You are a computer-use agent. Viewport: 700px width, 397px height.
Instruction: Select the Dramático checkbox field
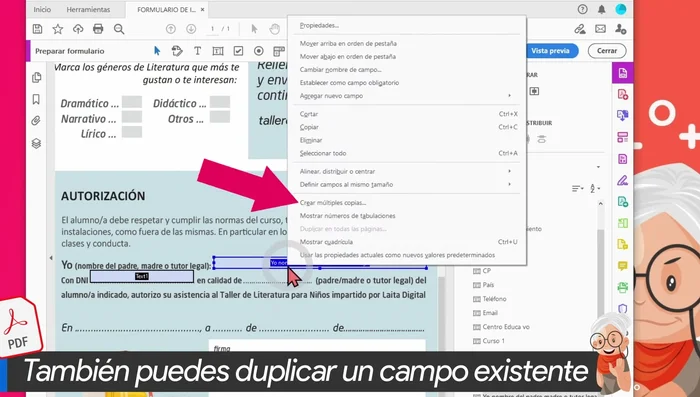(132, 102)
